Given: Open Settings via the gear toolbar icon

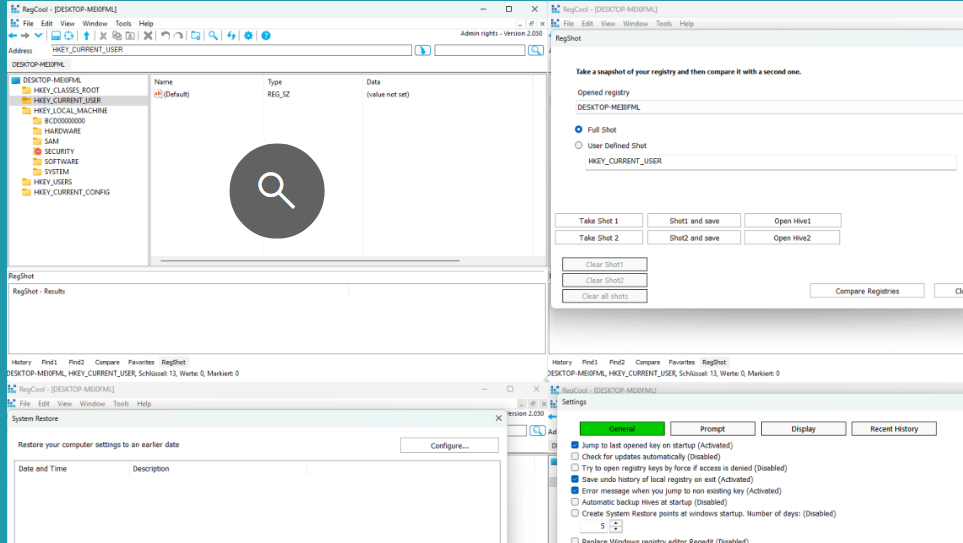Looking at the screenshot, I should click(x=249, y=36).
